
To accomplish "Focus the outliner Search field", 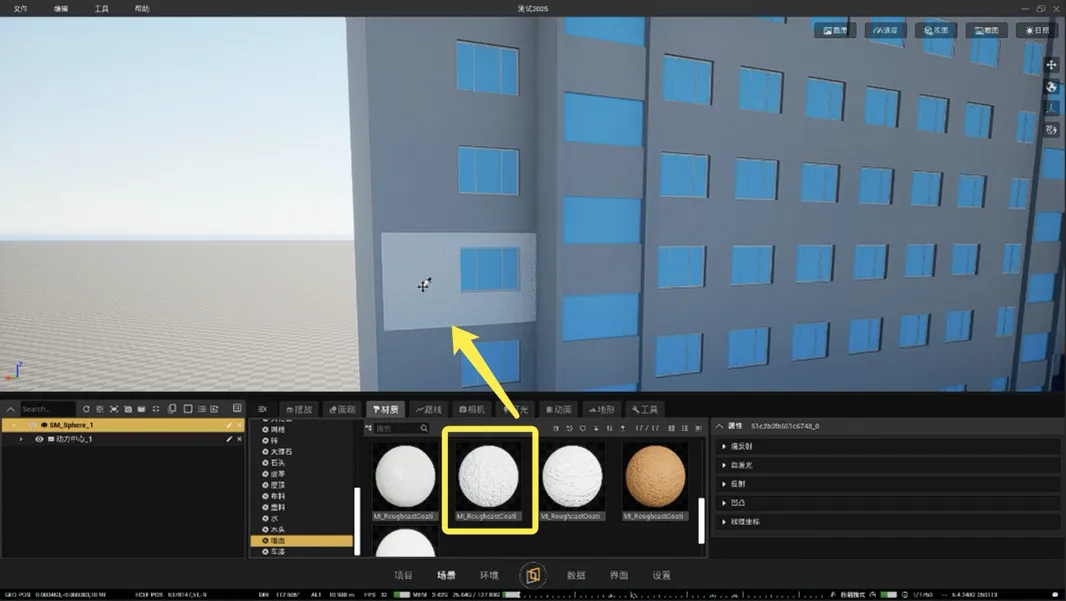I will [x=46, y=409].
